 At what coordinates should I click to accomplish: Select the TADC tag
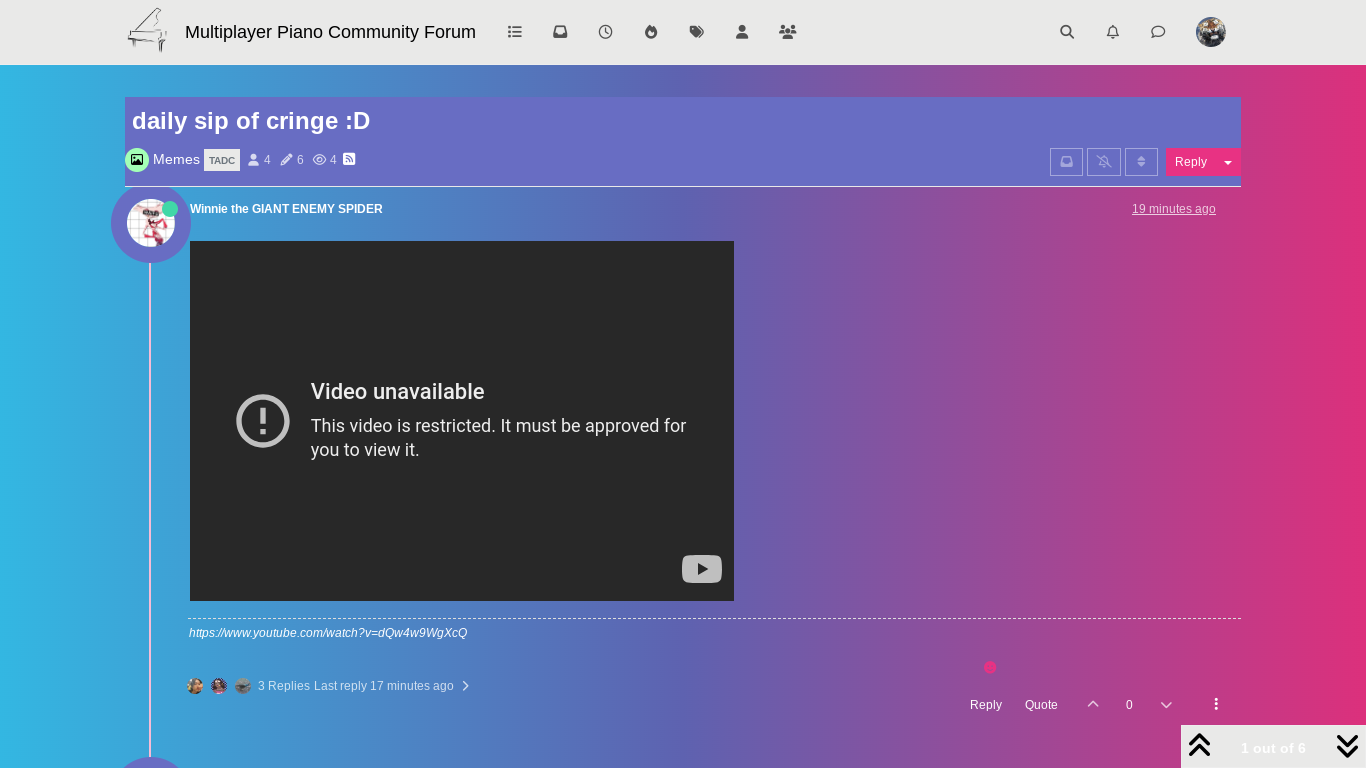[222, 160]
